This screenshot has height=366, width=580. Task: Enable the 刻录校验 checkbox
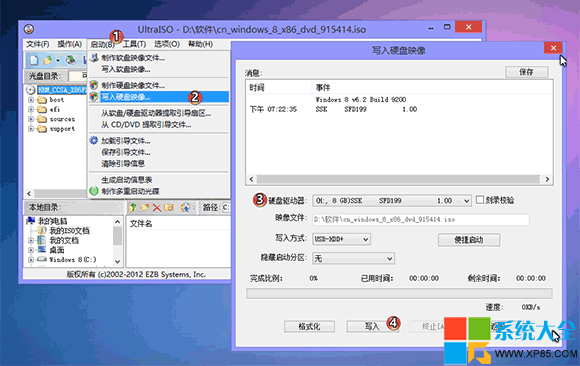point(480,200)
